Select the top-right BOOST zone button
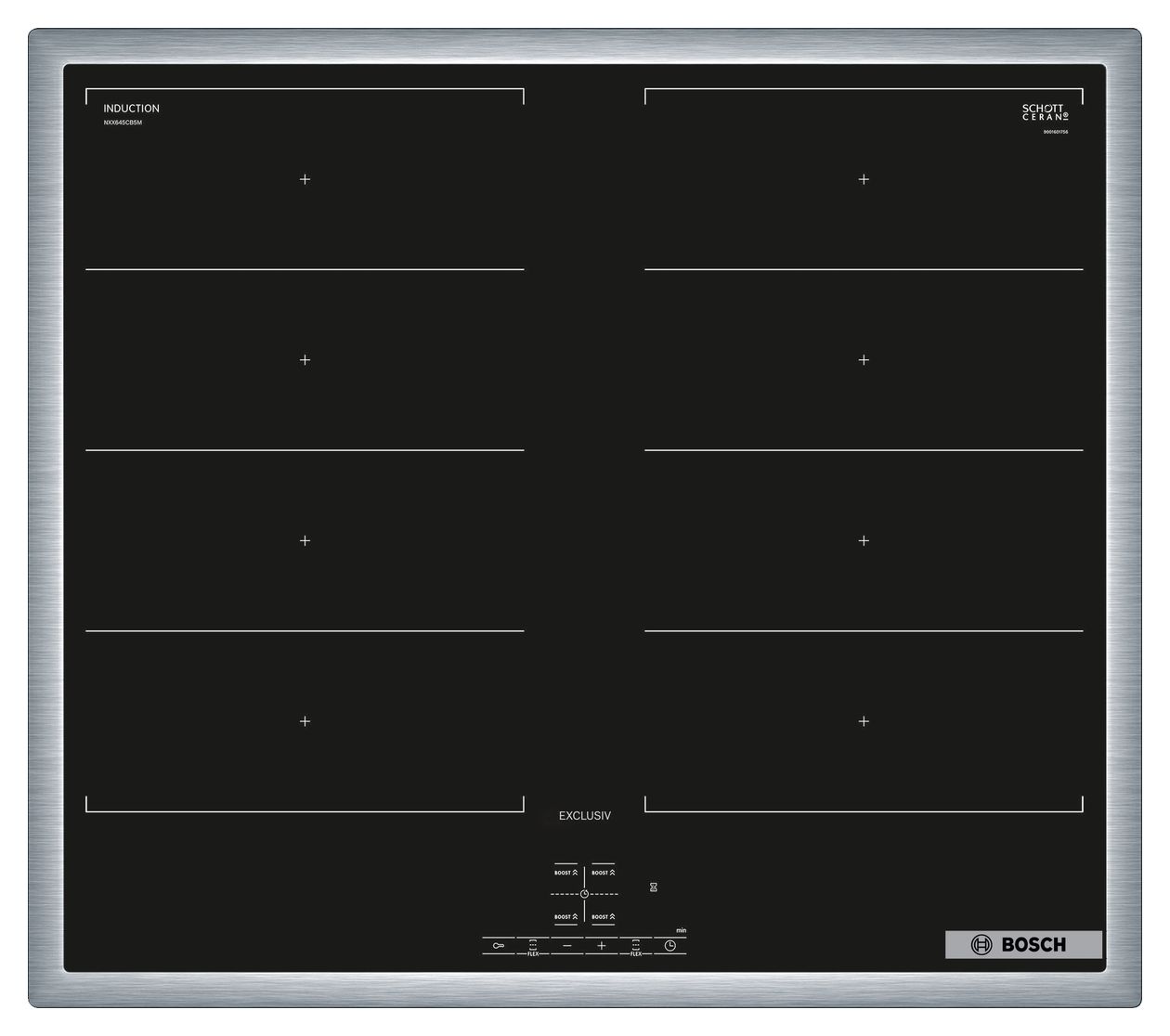Image resolution: width=1170 pixels, height=1036 pixels. click(604, 873)
